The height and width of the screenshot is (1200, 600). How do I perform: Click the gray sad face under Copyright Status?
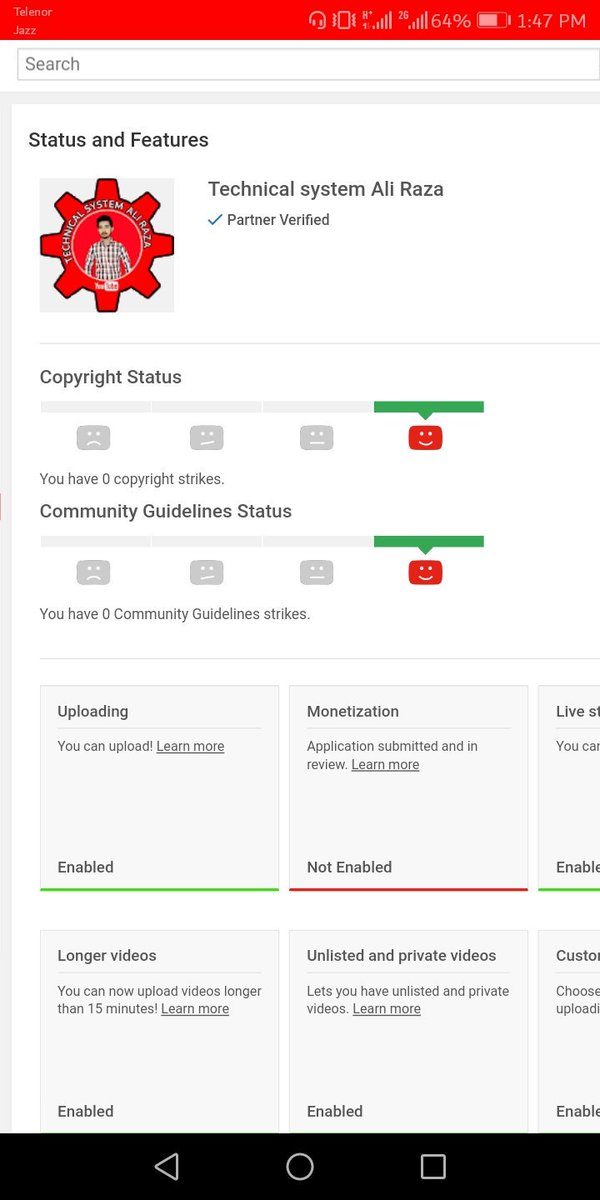[x=93, y=437]
